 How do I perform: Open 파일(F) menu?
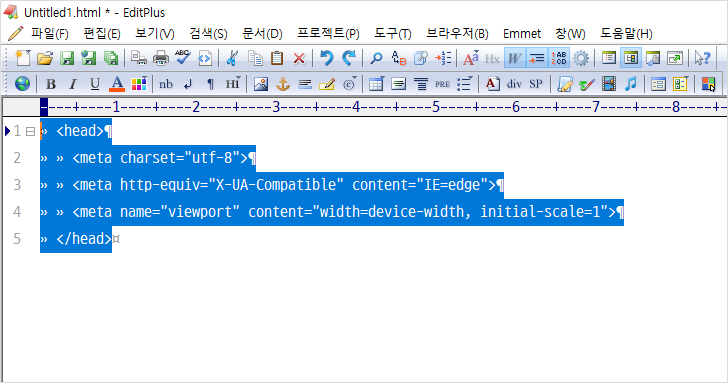coord(50,33)
